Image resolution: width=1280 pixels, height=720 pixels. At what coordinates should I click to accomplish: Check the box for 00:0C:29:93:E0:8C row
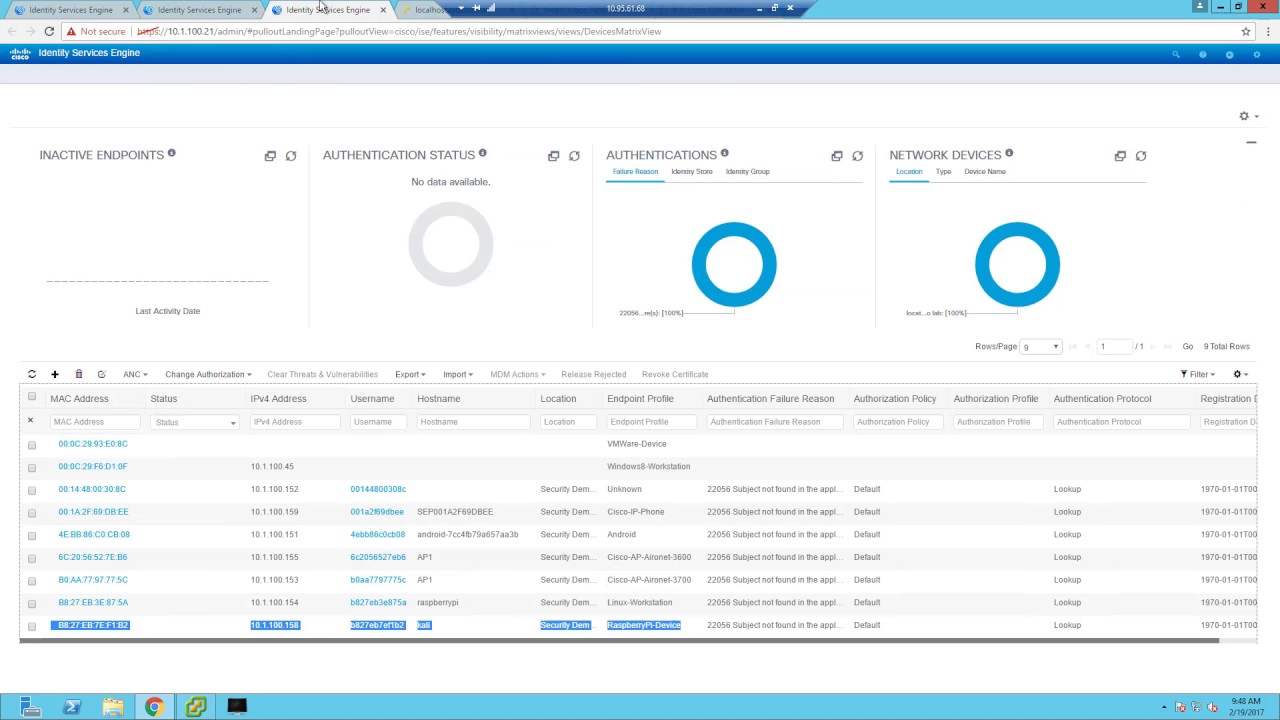pyautogui.click(x=32, y=445)
